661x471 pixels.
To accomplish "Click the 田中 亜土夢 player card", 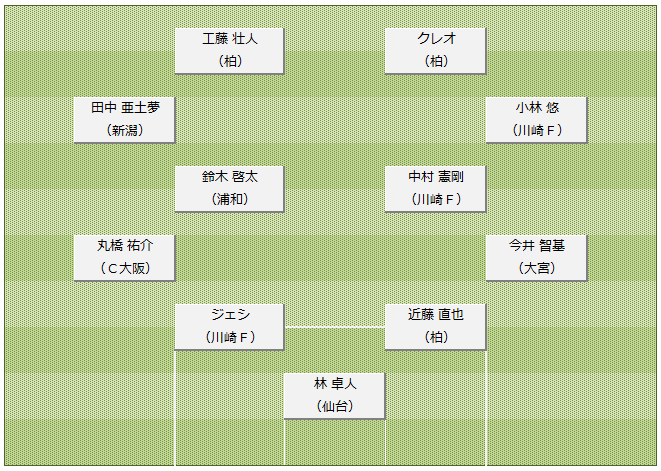I will 124,120.
